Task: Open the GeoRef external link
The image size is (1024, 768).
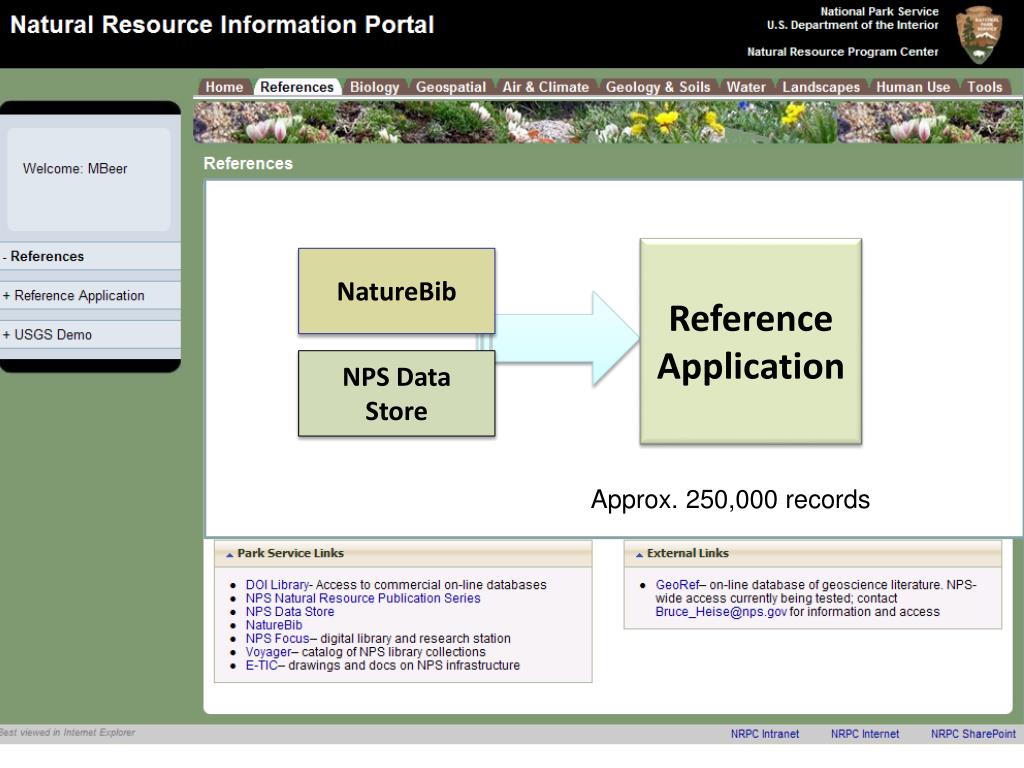Action: tap(677, 585)
